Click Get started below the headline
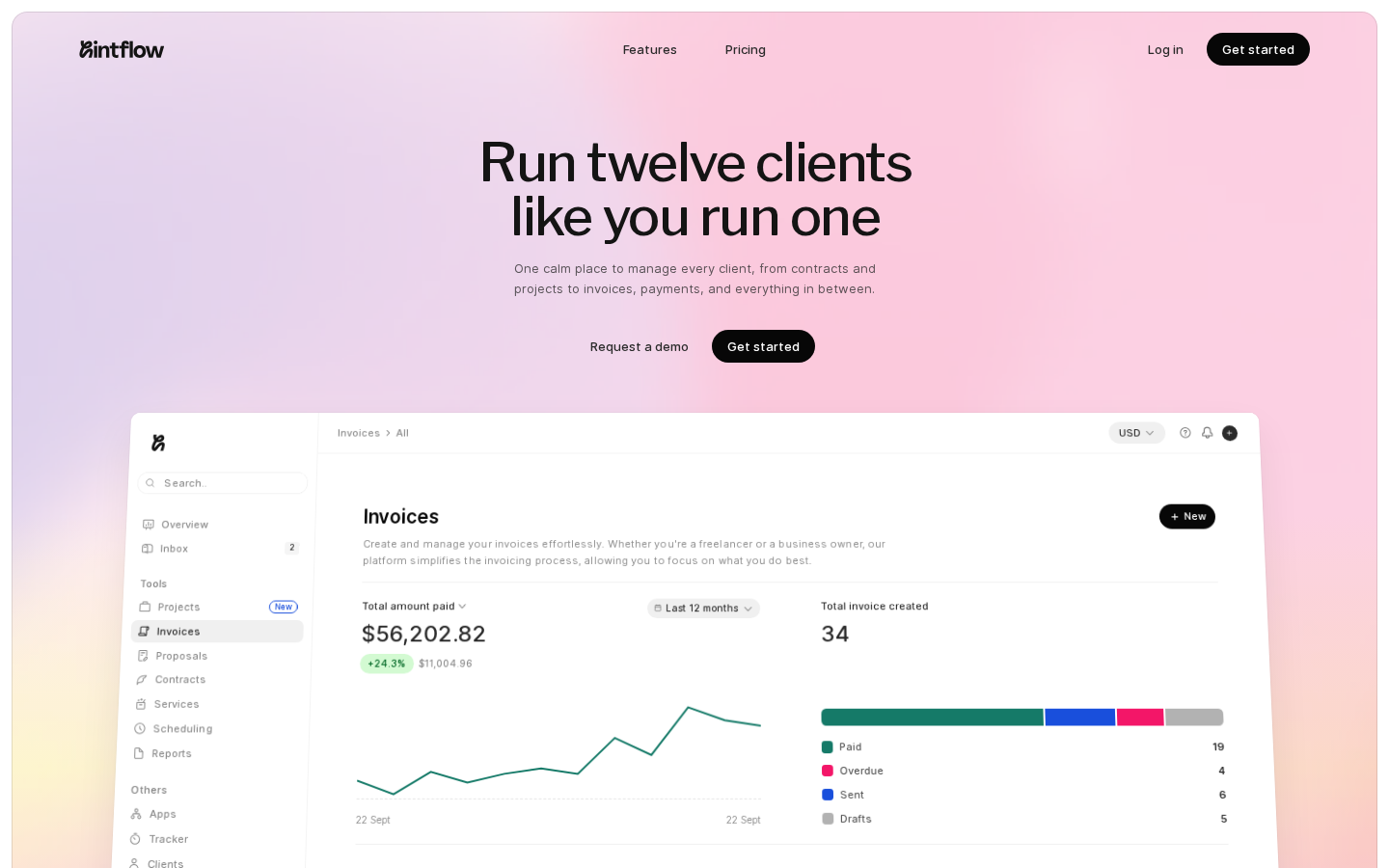The image size is (1389, 868). pyautogui.click(x=763, y=346)
